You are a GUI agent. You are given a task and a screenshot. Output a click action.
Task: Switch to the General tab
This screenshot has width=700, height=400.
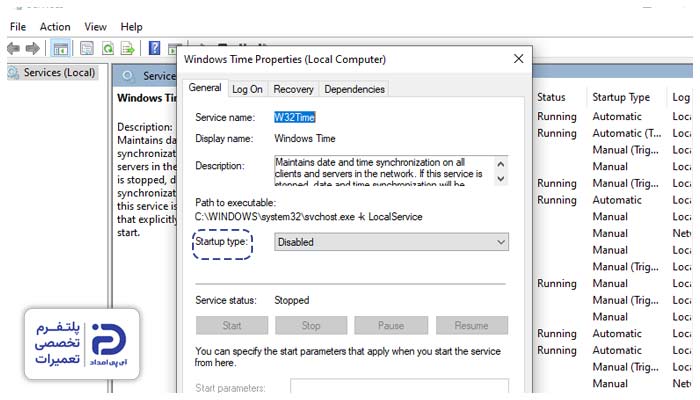pos(205,88)
